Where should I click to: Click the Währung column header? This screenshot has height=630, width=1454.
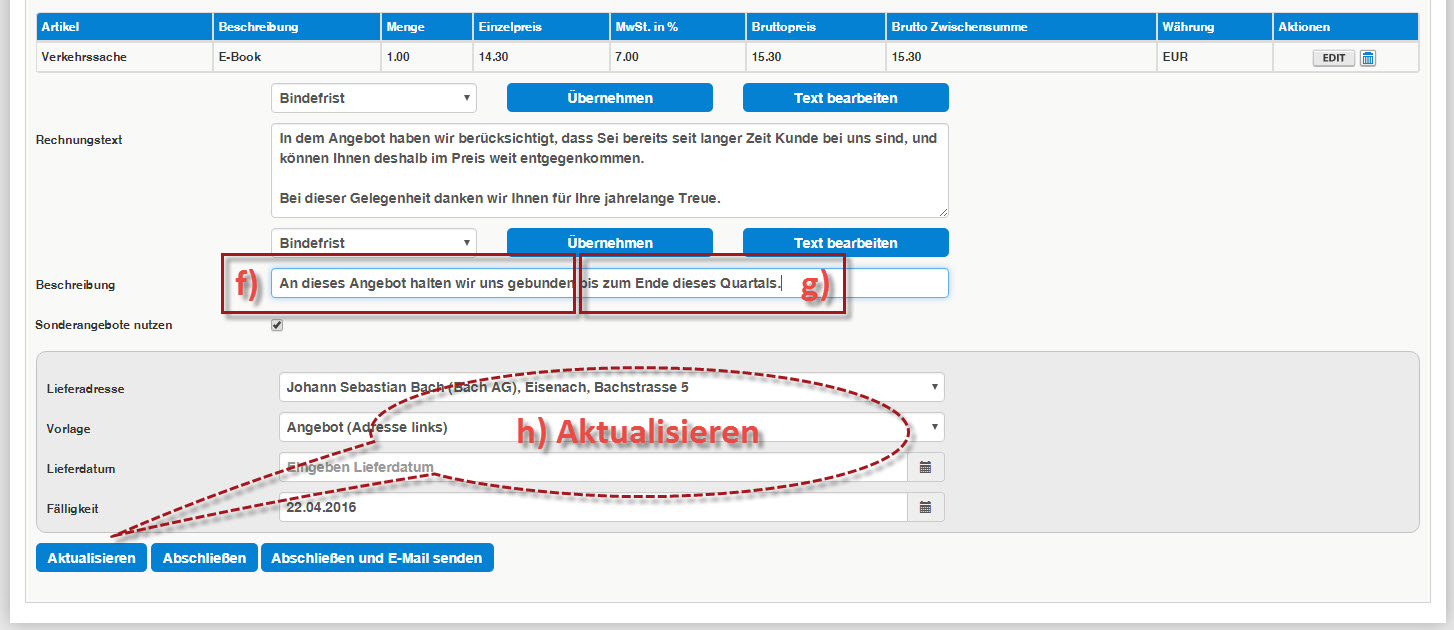(1215, 27)
